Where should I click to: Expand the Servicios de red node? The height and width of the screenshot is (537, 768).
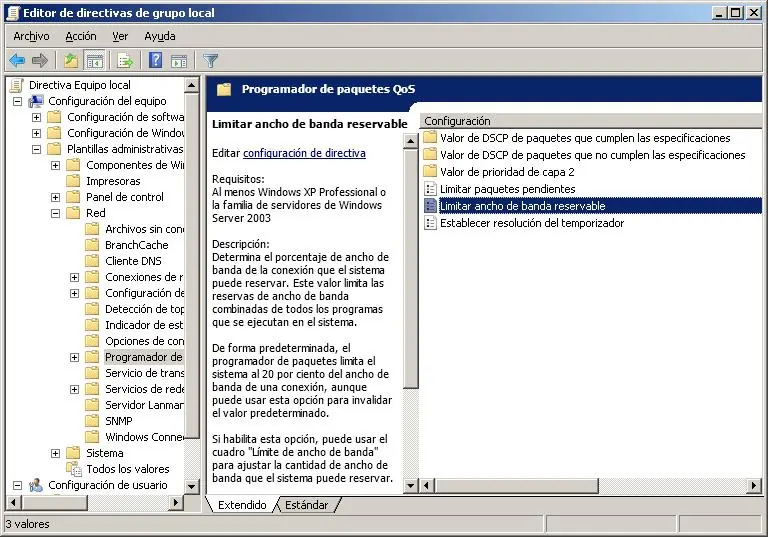(x=74, y=390)
